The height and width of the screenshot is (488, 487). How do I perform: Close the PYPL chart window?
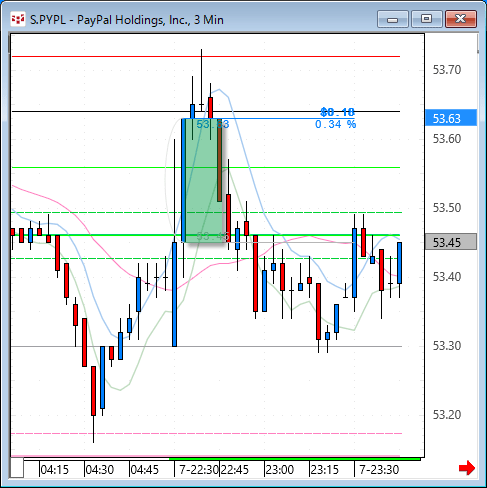461,19
